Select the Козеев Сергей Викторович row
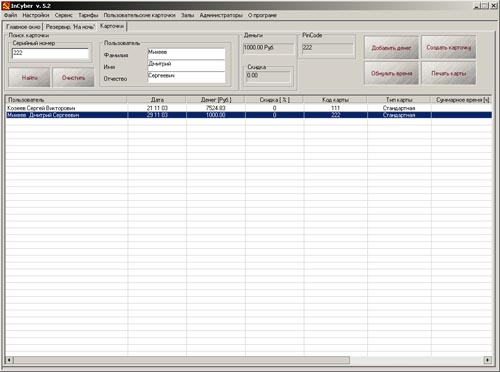 (249, 108)
